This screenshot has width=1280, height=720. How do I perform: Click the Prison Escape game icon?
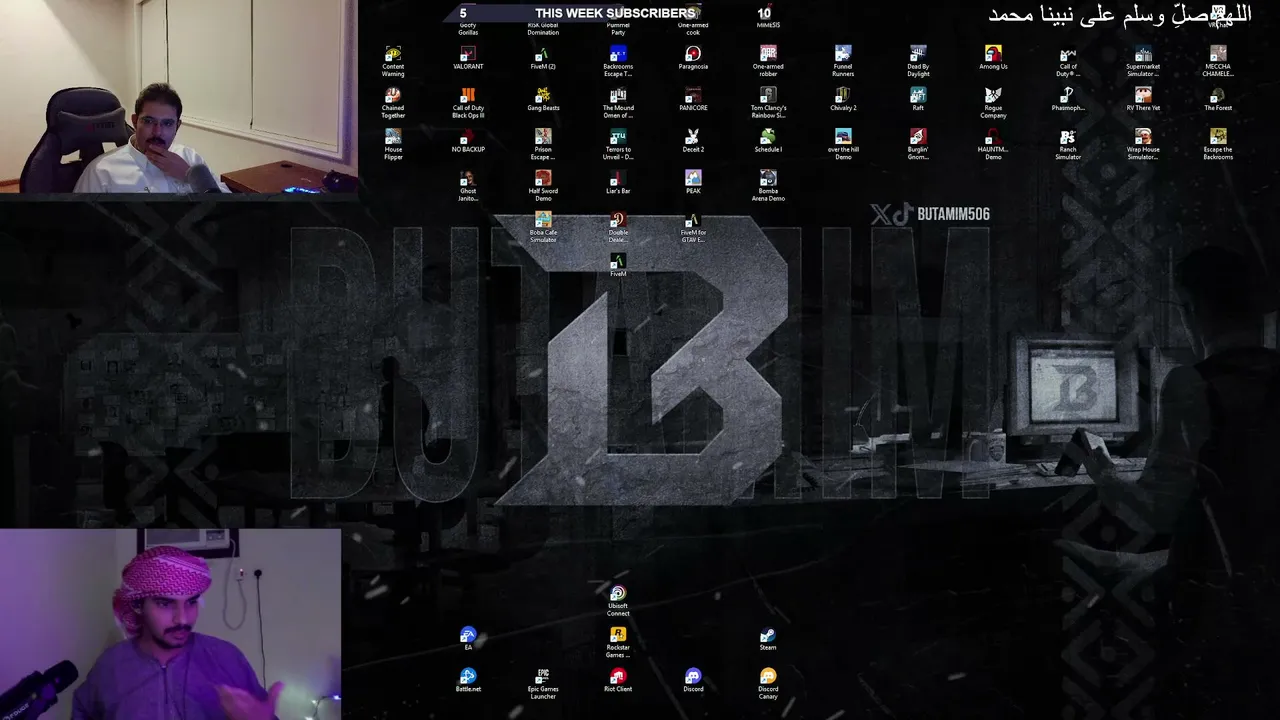coord(543,144)
